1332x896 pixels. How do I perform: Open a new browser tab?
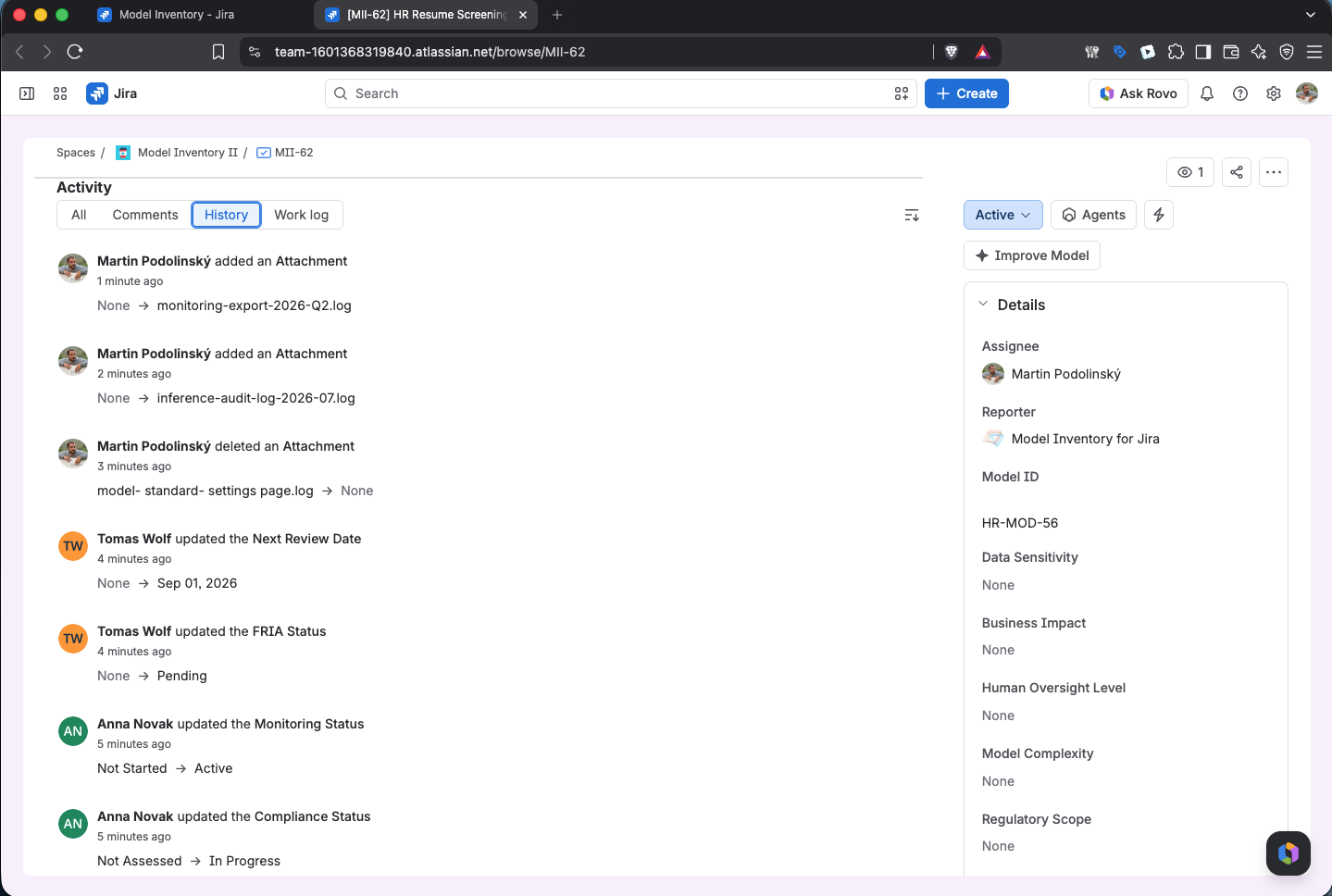557,15
